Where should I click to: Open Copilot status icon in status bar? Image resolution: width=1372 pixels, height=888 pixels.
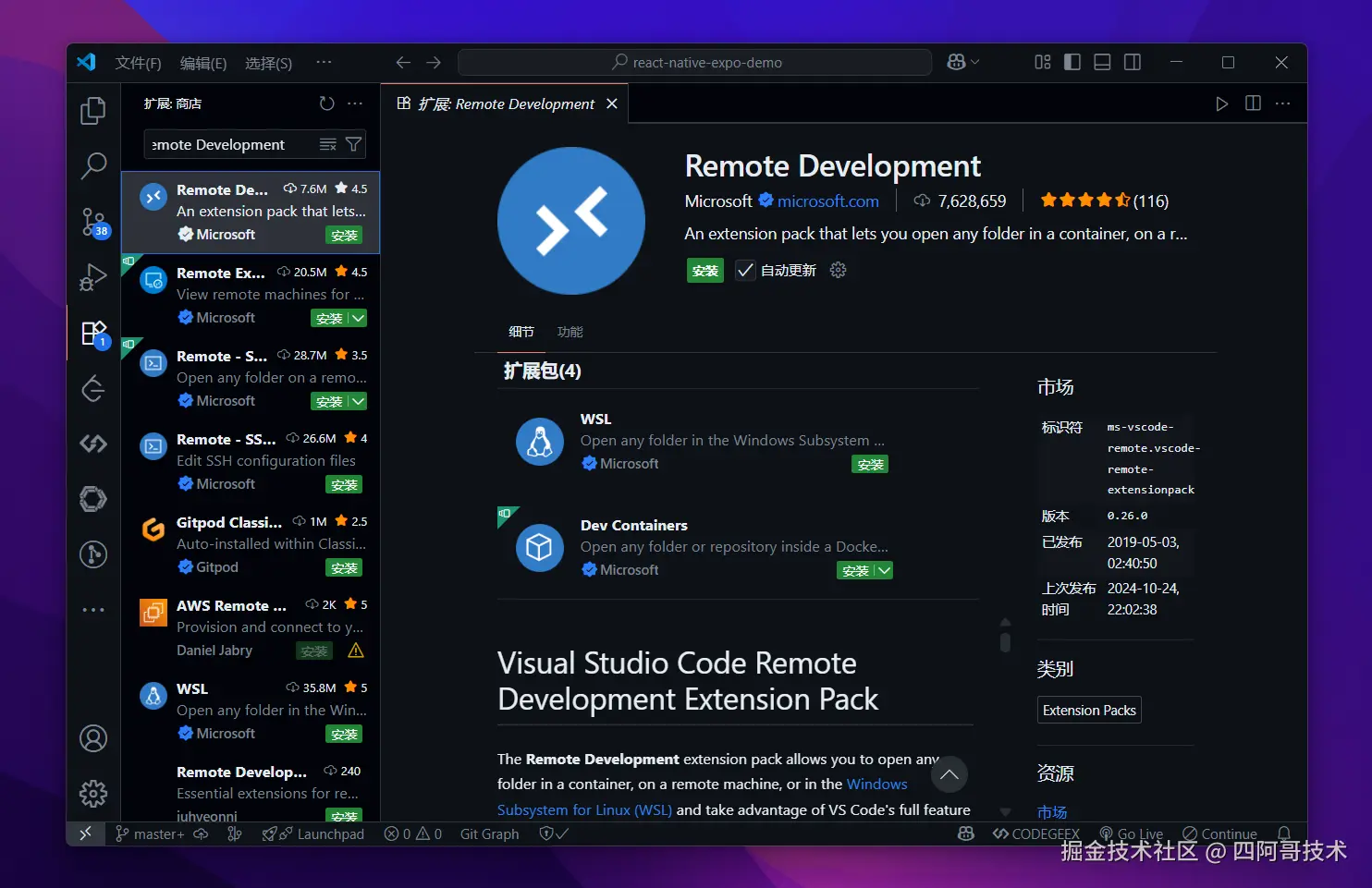coord(966,833)
